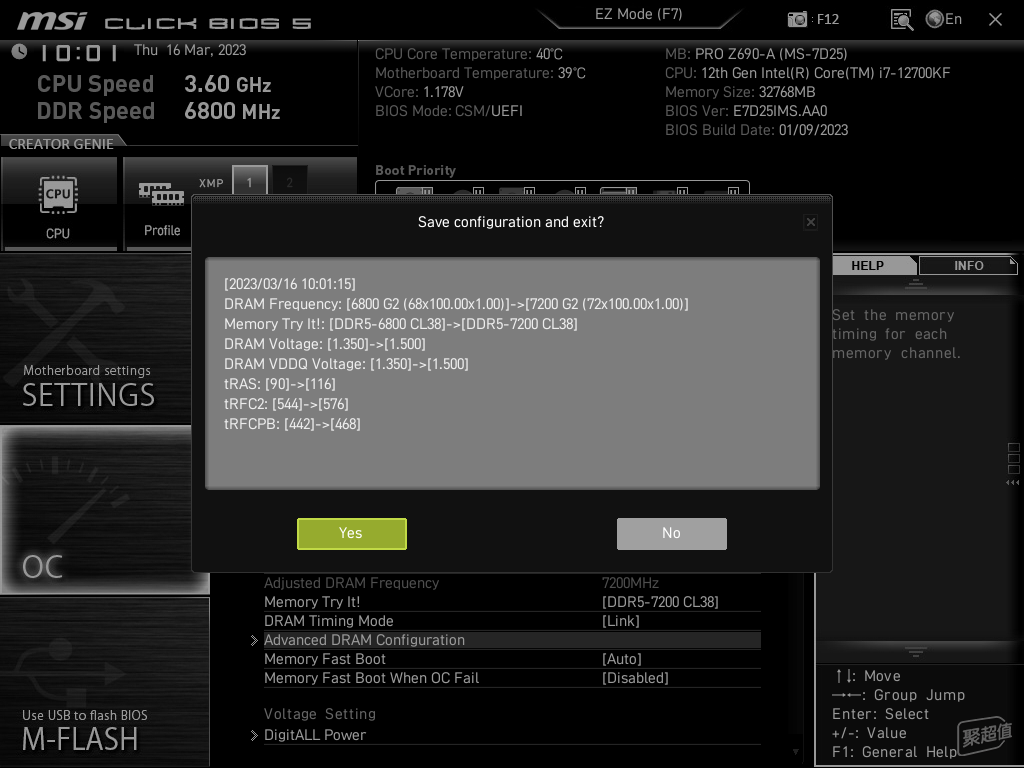This screenshot has width=1024, height=768.
Task: Click the dialog timestamp [2023/03/16 10:01:15]
Action: coord(289,284)
